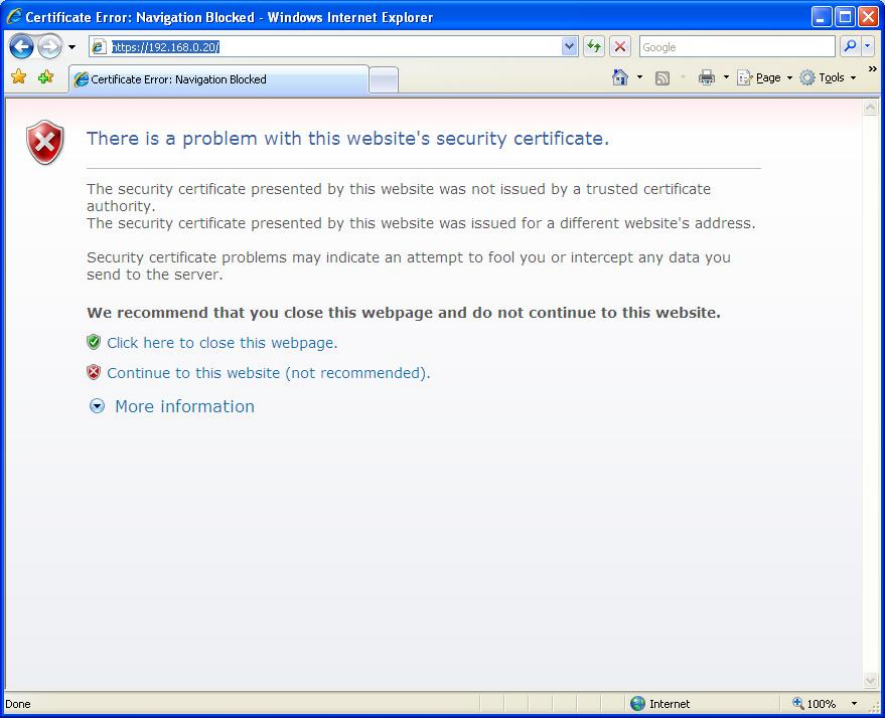Click the Done status bar text
The width and height of the screenshot is (885, 718).
[17, 704]
